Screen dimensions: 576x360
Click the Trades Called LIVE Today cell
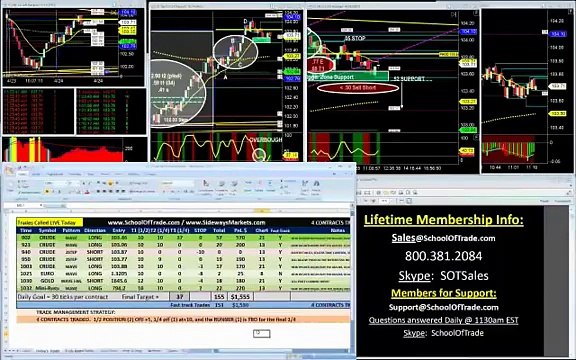50,222
